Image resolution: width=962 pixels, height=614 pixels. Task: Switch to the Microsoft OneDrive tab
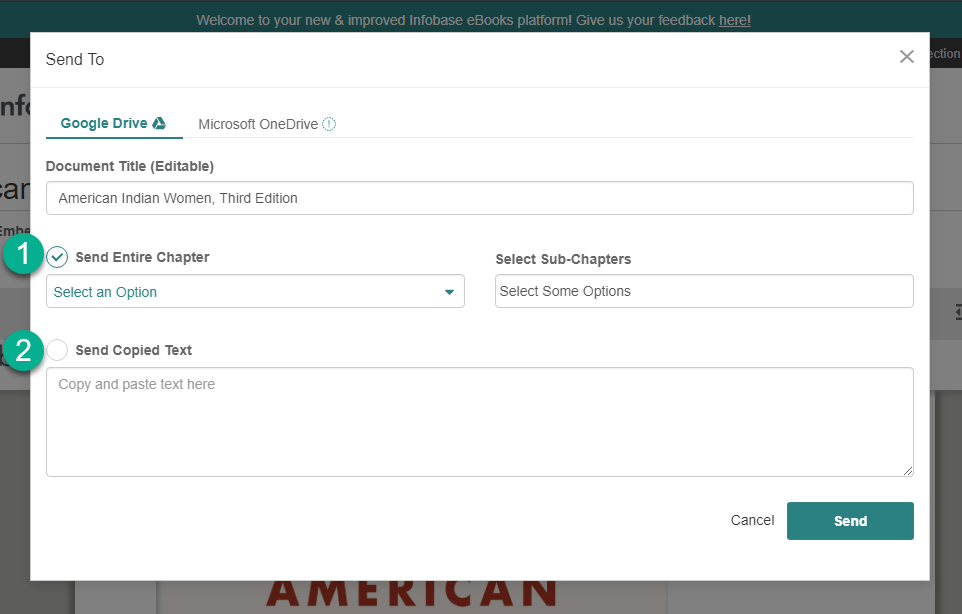258,125
